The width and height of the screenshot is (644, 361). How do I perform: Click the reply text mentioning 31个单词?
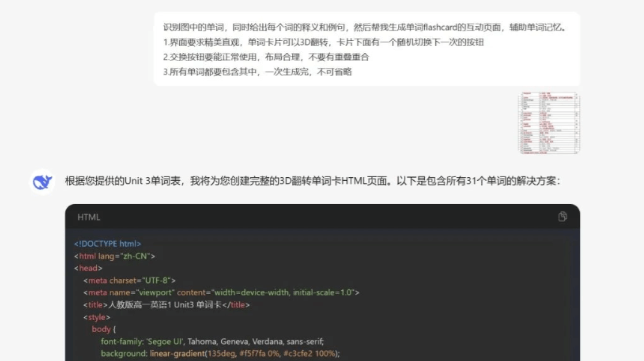point(313,181)
